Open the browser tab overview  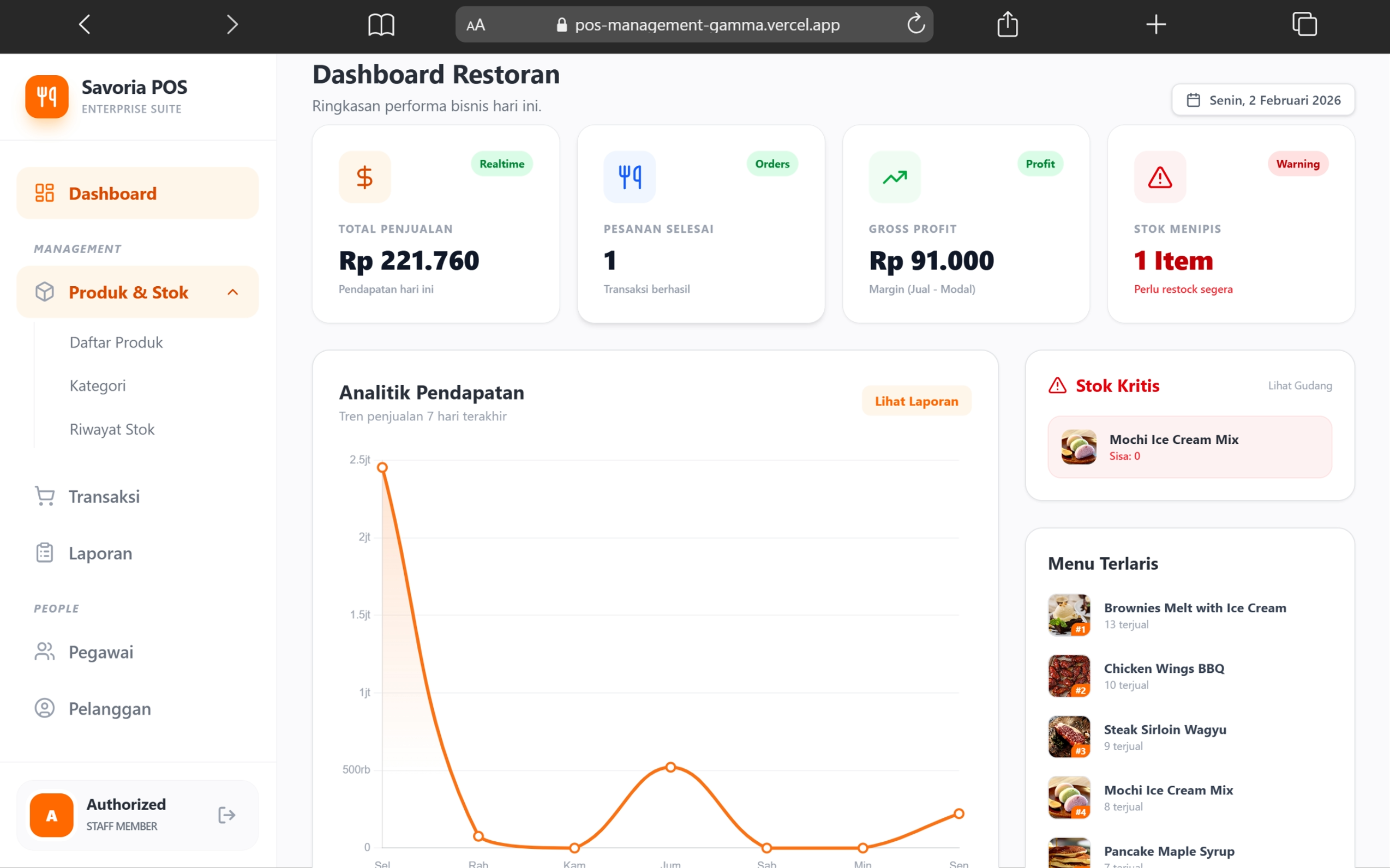point(1304,24)
